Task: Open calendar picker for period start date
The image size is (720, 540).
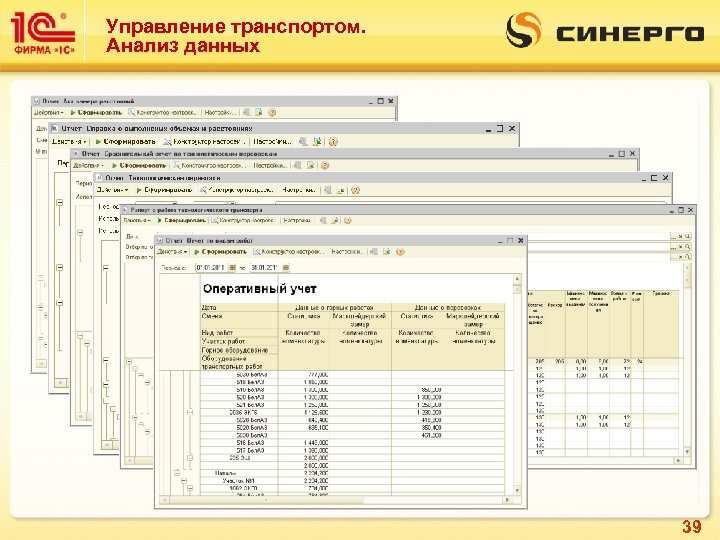Action: coord(232,268)
